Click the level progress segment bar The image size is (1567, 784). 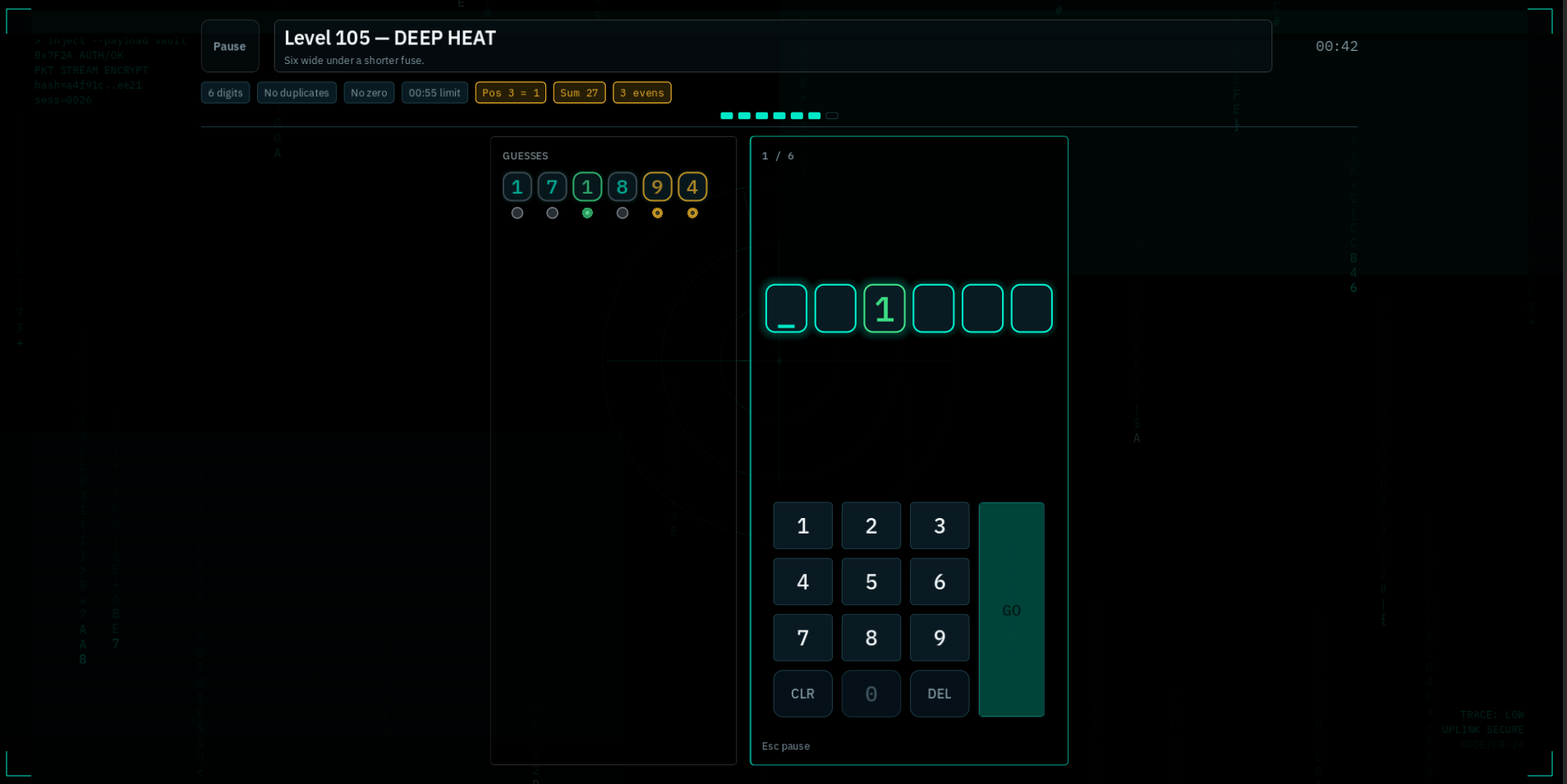(x=779, y=116)
